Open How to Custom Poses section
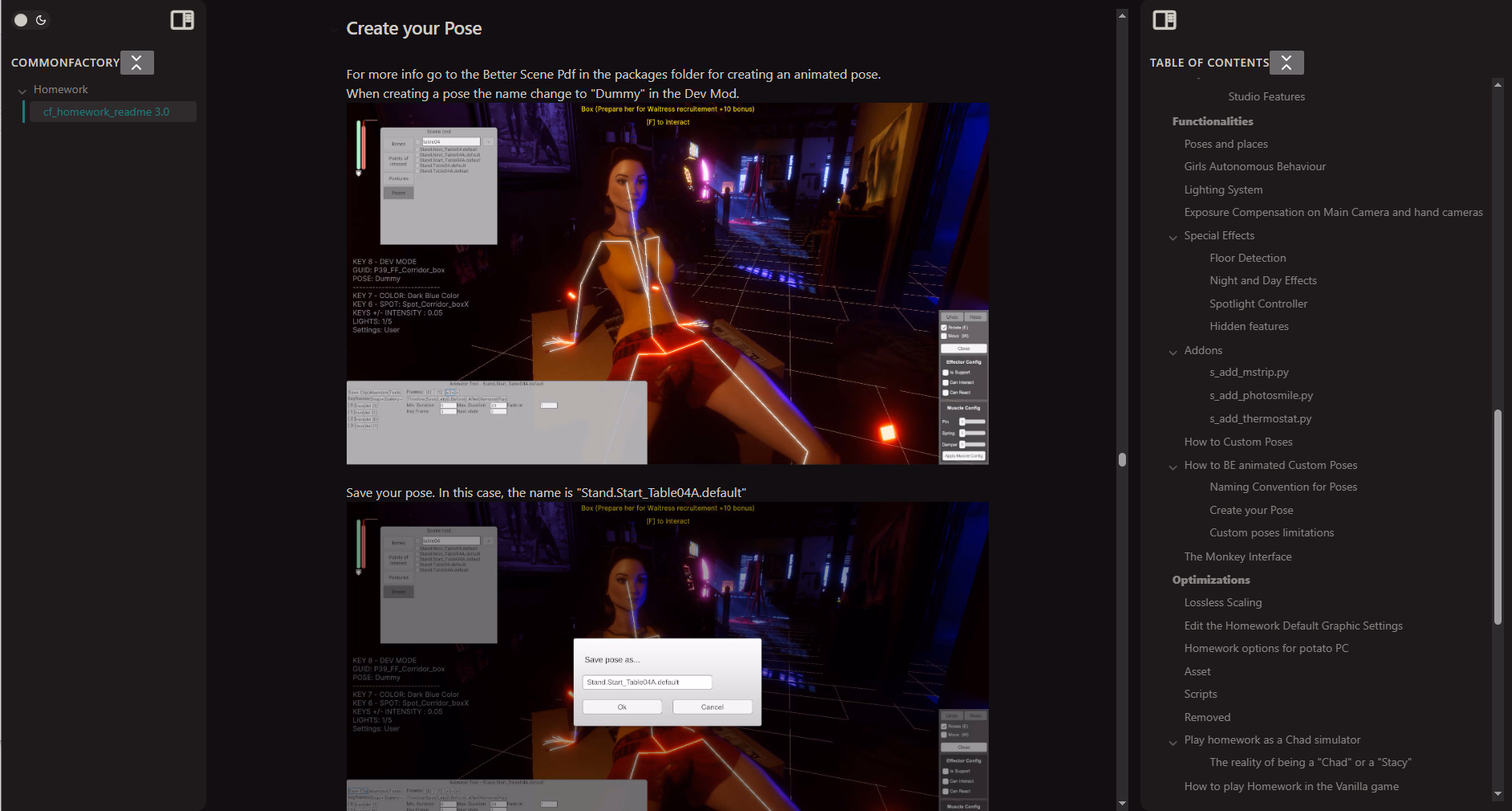1512x811 pixels. click(1238, 442)
